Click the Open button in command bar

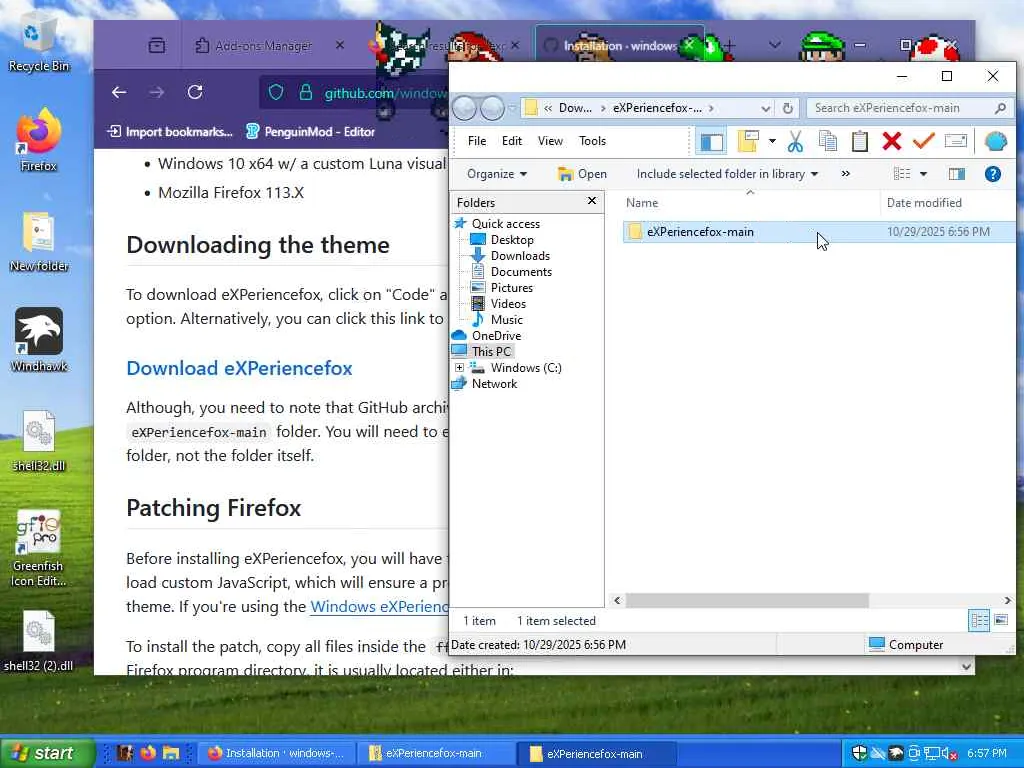(x=582, y=174)
